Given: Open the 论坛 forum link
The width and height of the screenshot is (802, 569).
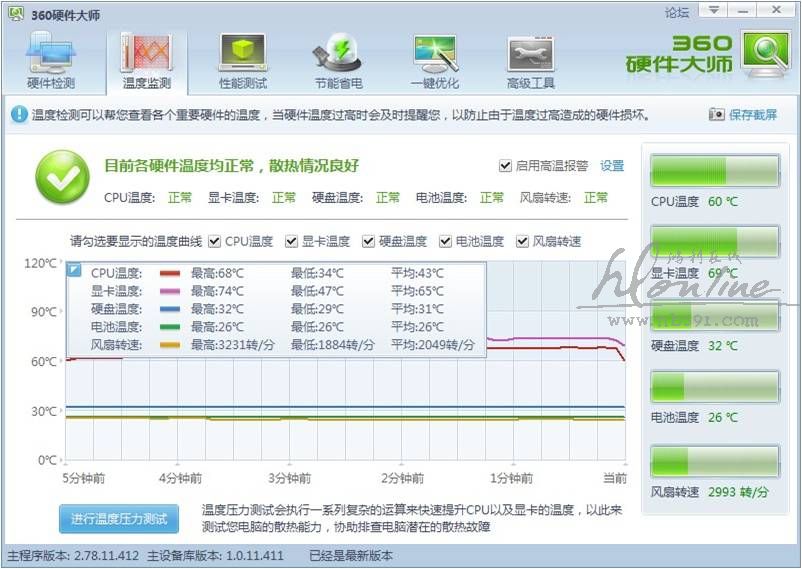Looking at the screenshot, I should 677,12.
